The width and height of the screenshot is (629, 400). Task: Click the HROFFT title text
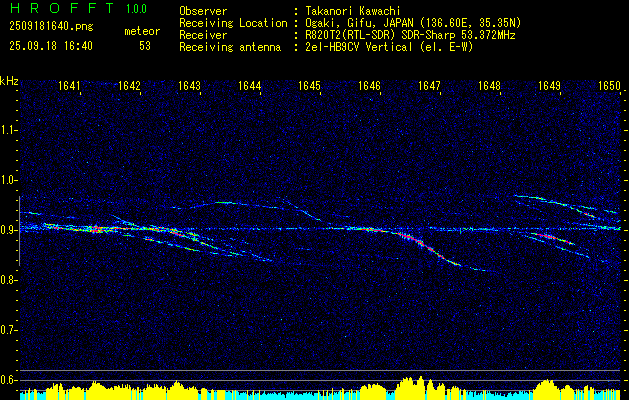click(62, 8)
